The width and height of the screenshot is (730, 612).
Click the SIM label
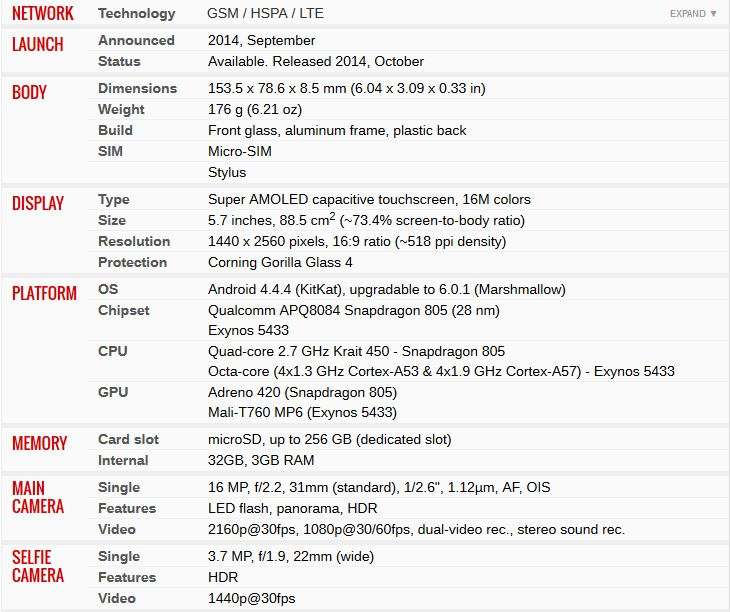point(110,151)
